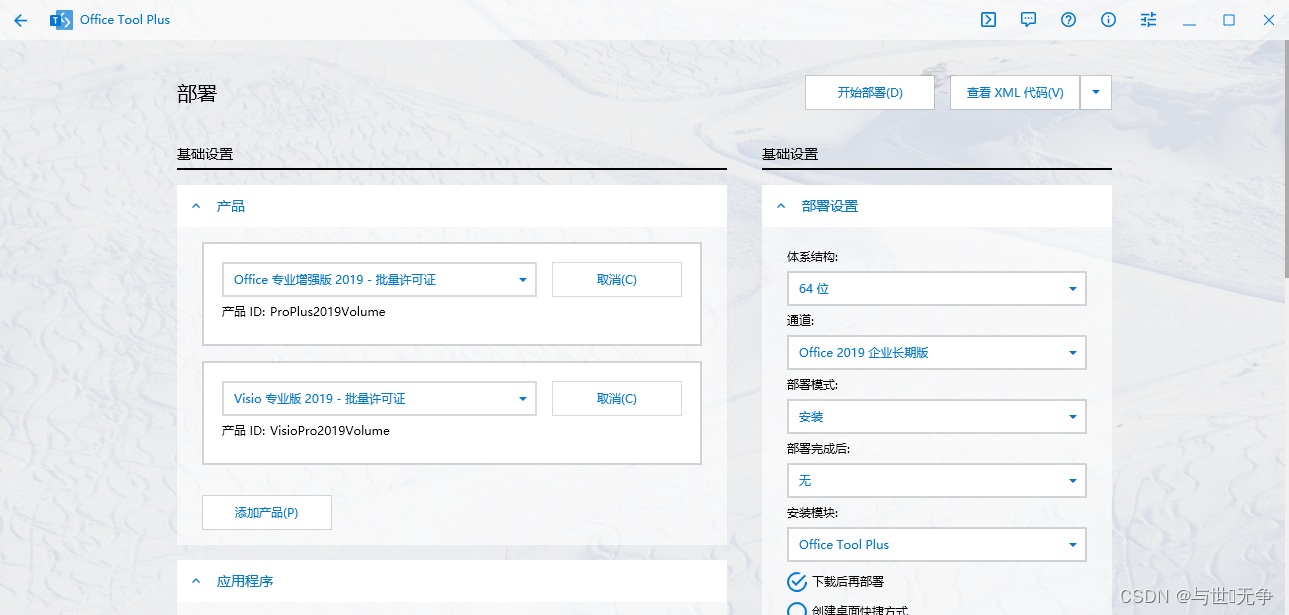Click the 通道 label
Screen dimensions: 1289x615
click(x=800, y=321)
